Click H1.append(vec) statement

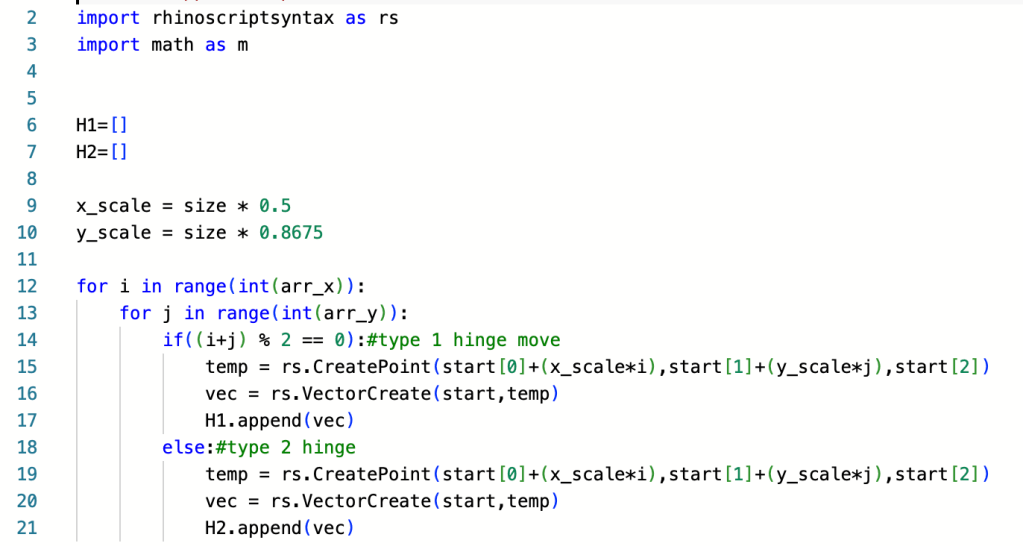(x=280, y=421)
